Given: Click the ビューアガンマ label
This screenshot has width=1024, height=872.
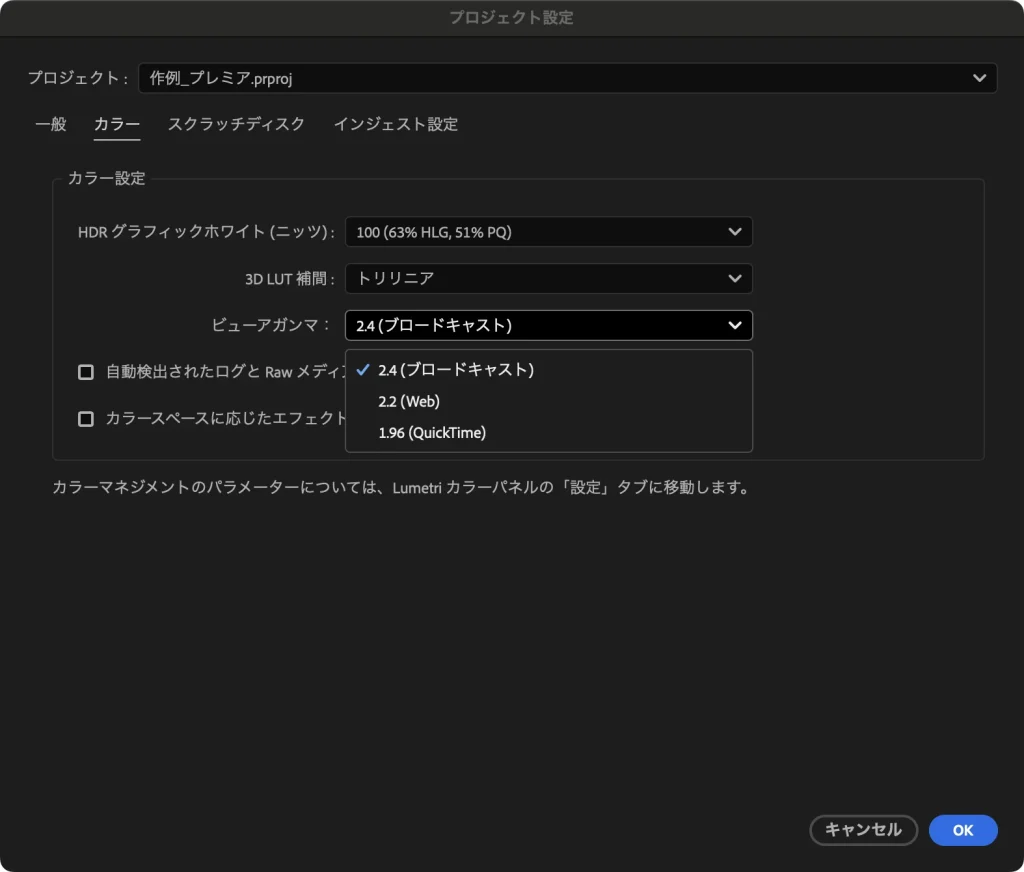Looking at the screenshot, I should point(271,325).
